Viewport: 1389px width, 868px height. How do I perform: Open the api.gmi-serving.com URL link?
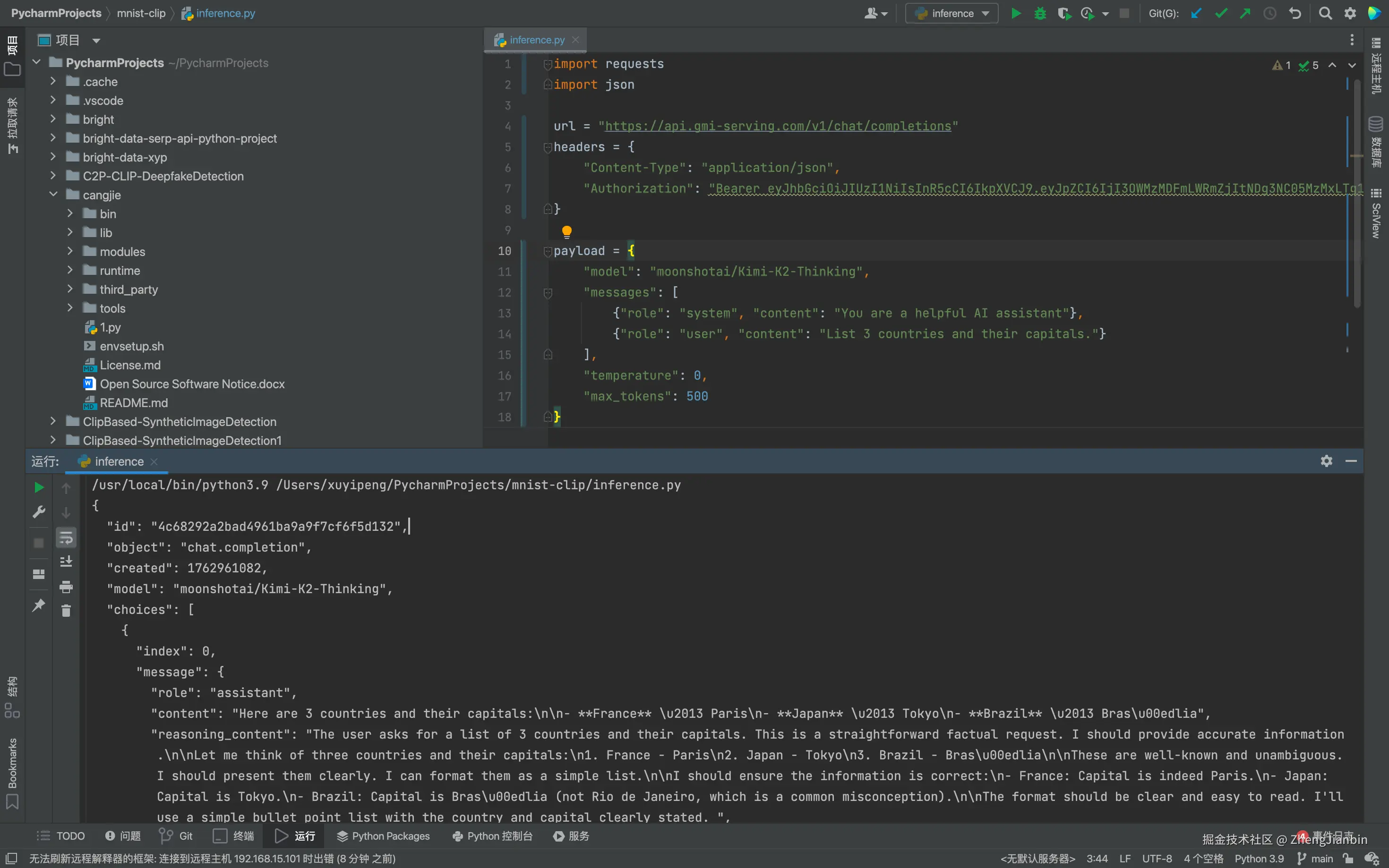(x=778, y=126)
